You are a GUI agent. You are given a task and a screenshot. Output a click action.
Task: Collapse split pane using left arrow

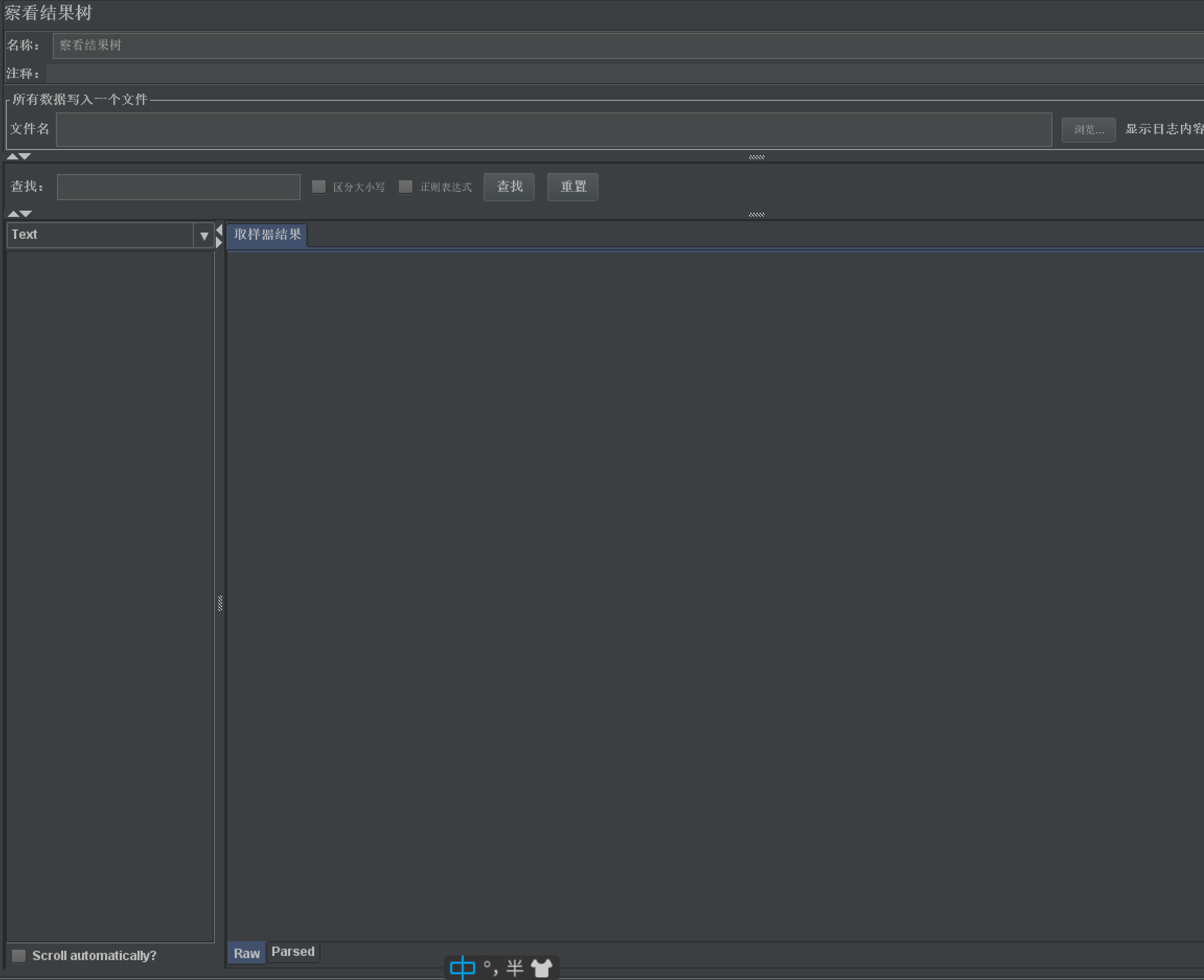(219, 230)
